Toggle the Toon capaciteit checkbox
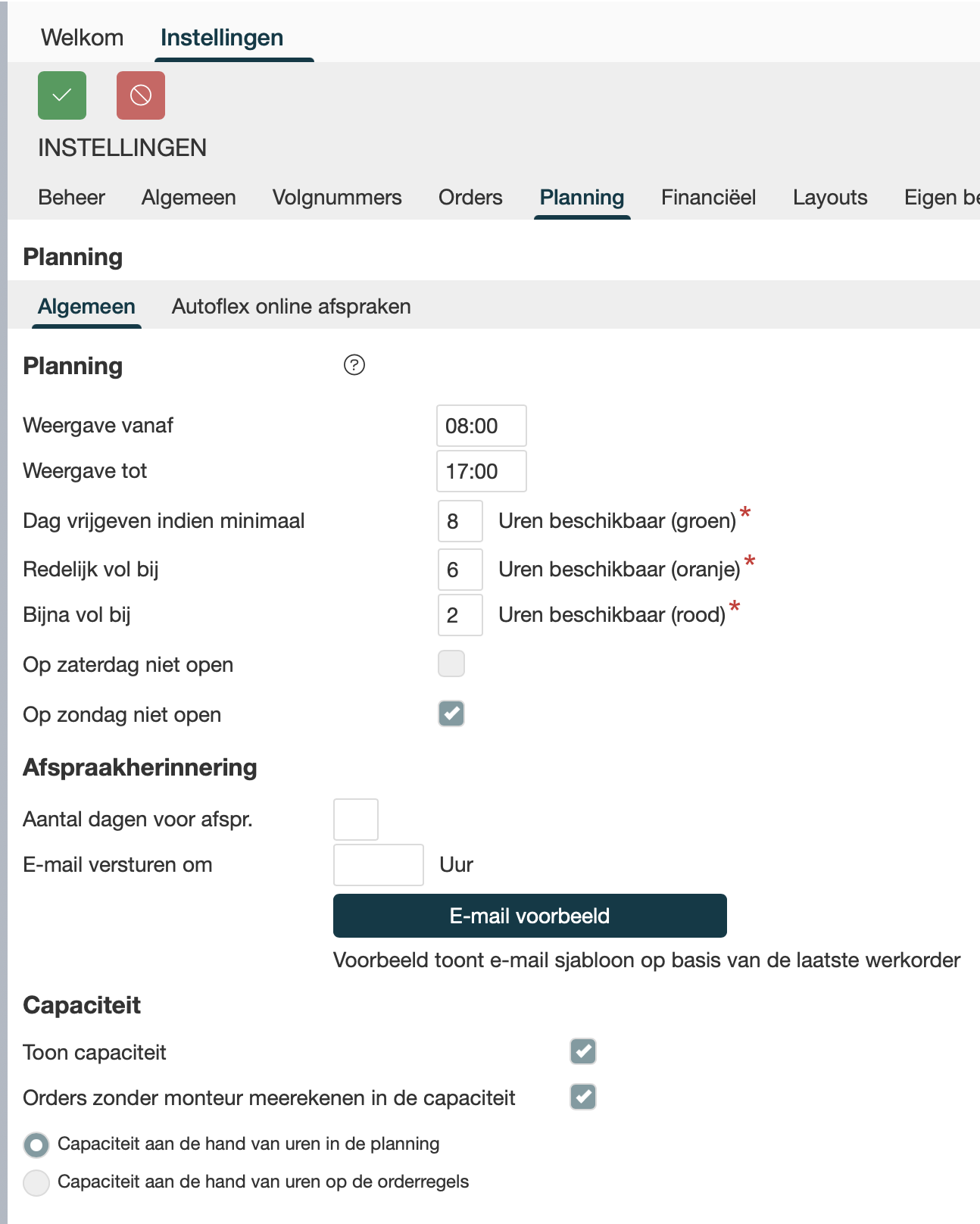This screenshot has height=1224, width=980. (x=583, y=1051)
